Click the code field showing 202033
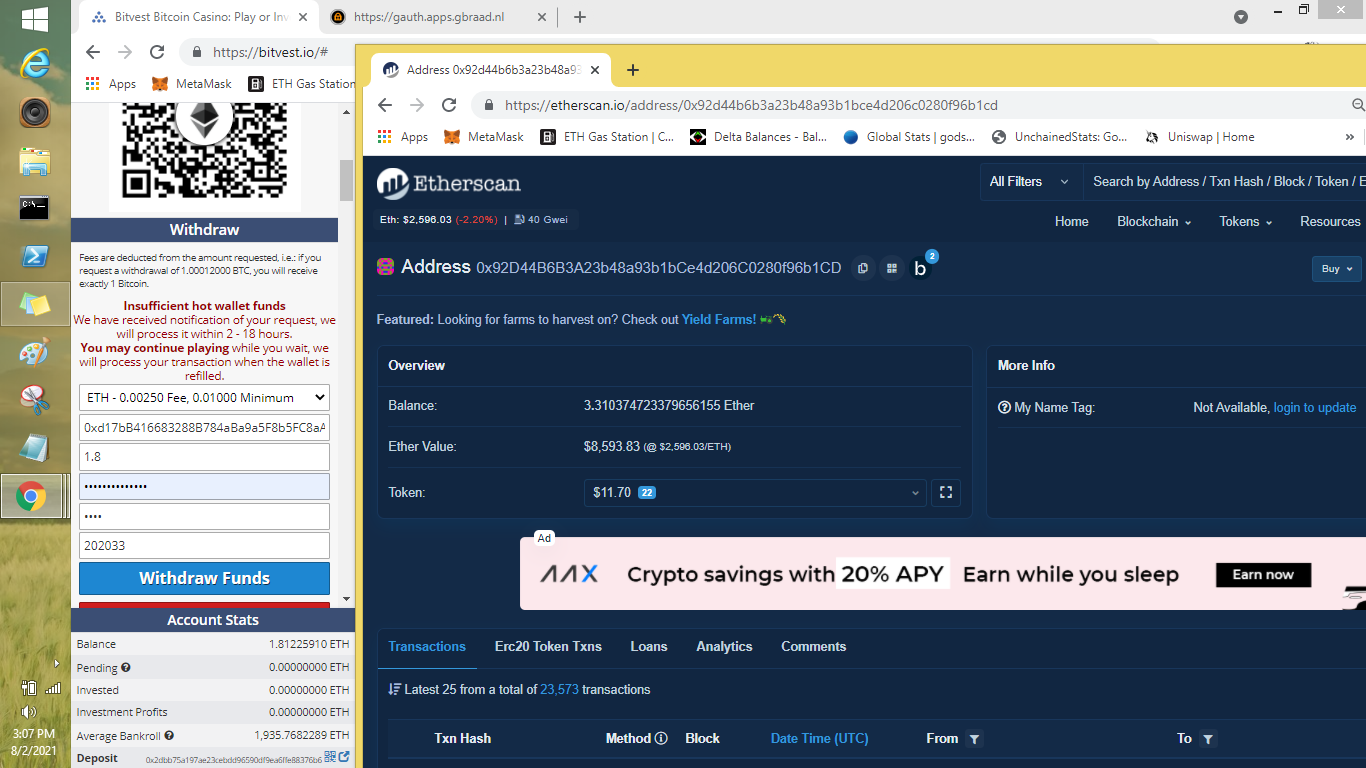Image resolution: width=1366 pixels, height=768 pixels. 204,546
